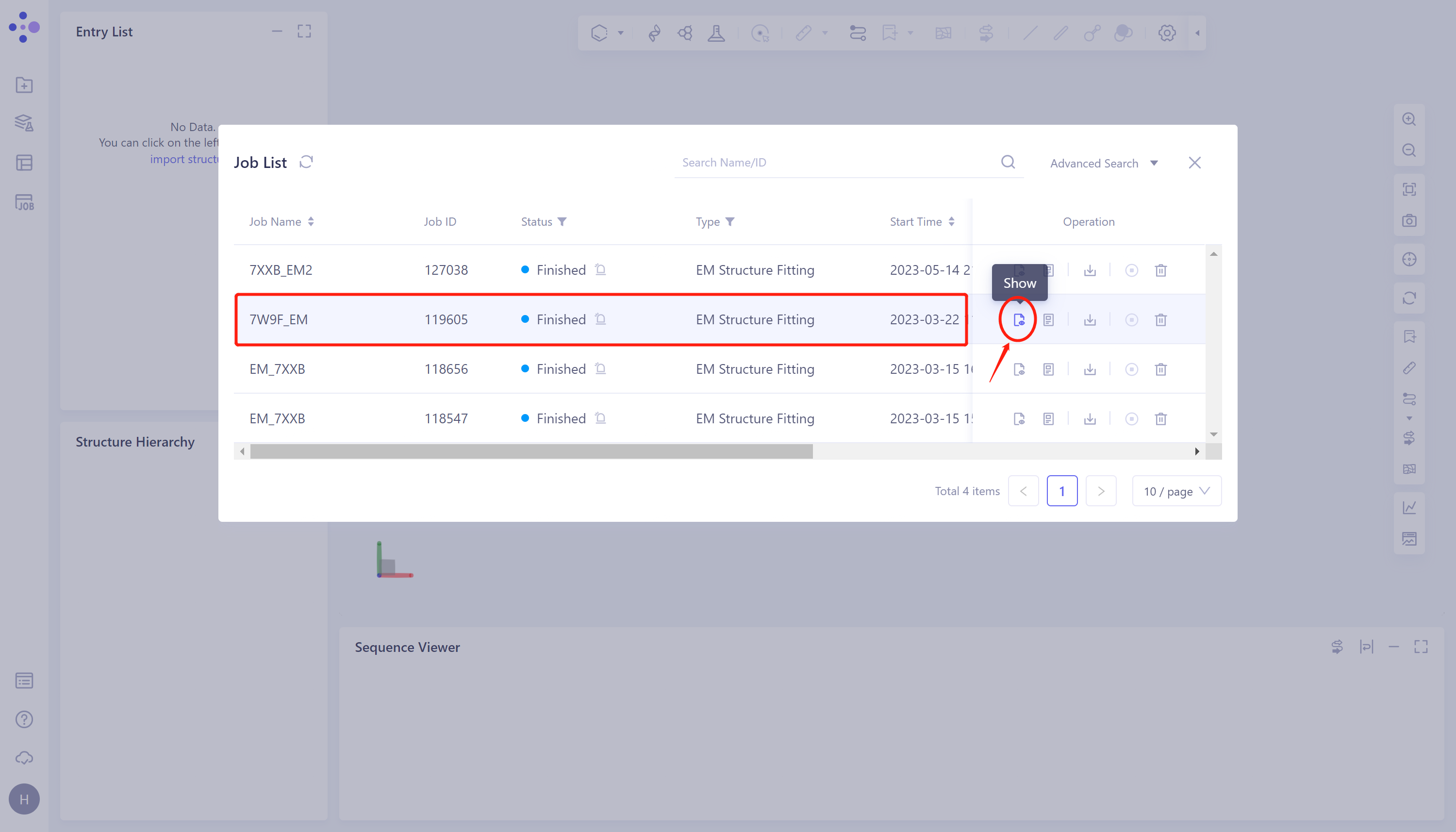Click next page arrow button
Image resolution: width=1456 pixels, height=832 pixels.
pyautogui.click(x=1100, y=491)
